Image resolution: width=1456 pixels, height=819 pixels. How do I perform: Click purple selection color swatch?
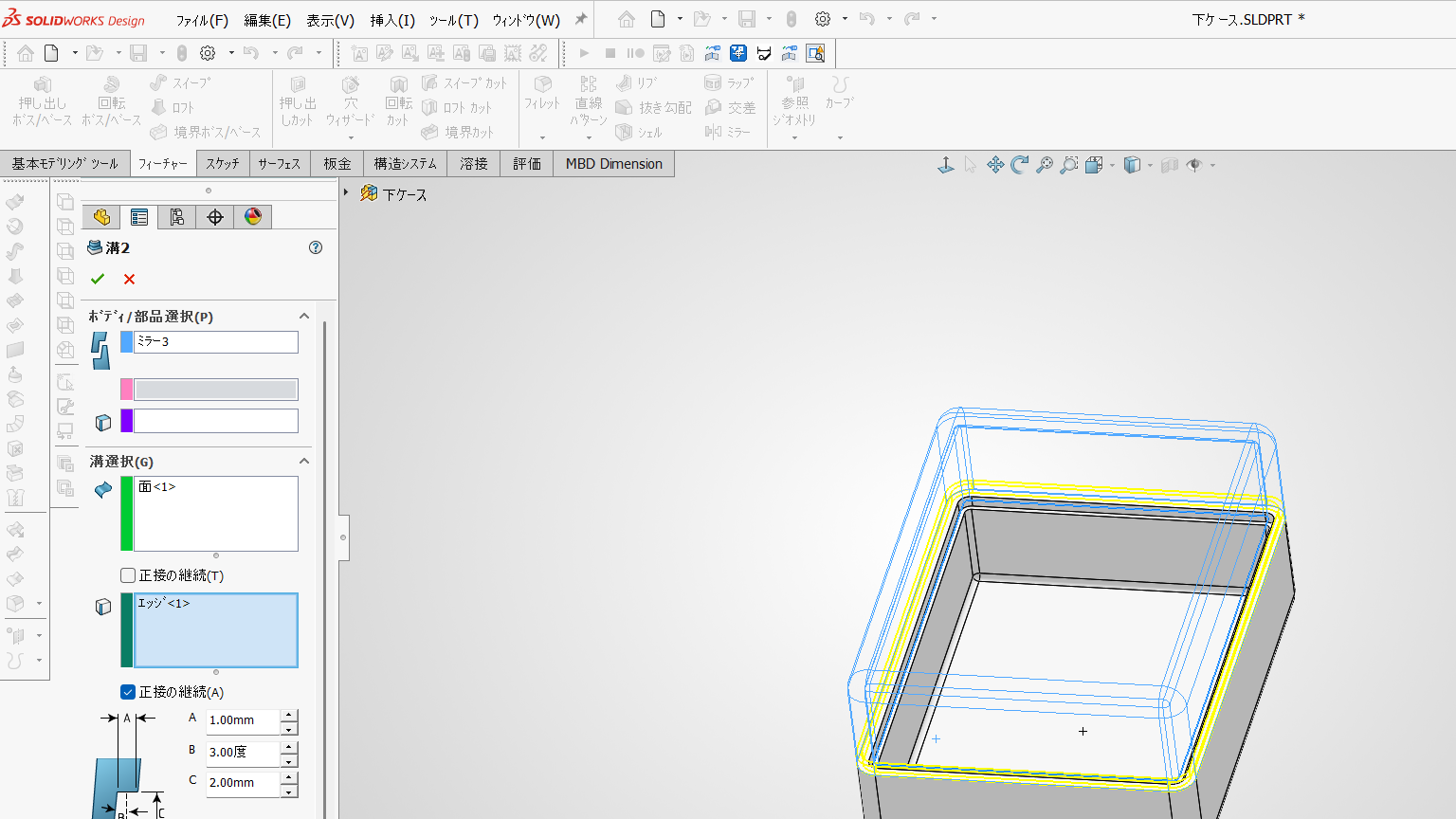click(x=127, y=421)
